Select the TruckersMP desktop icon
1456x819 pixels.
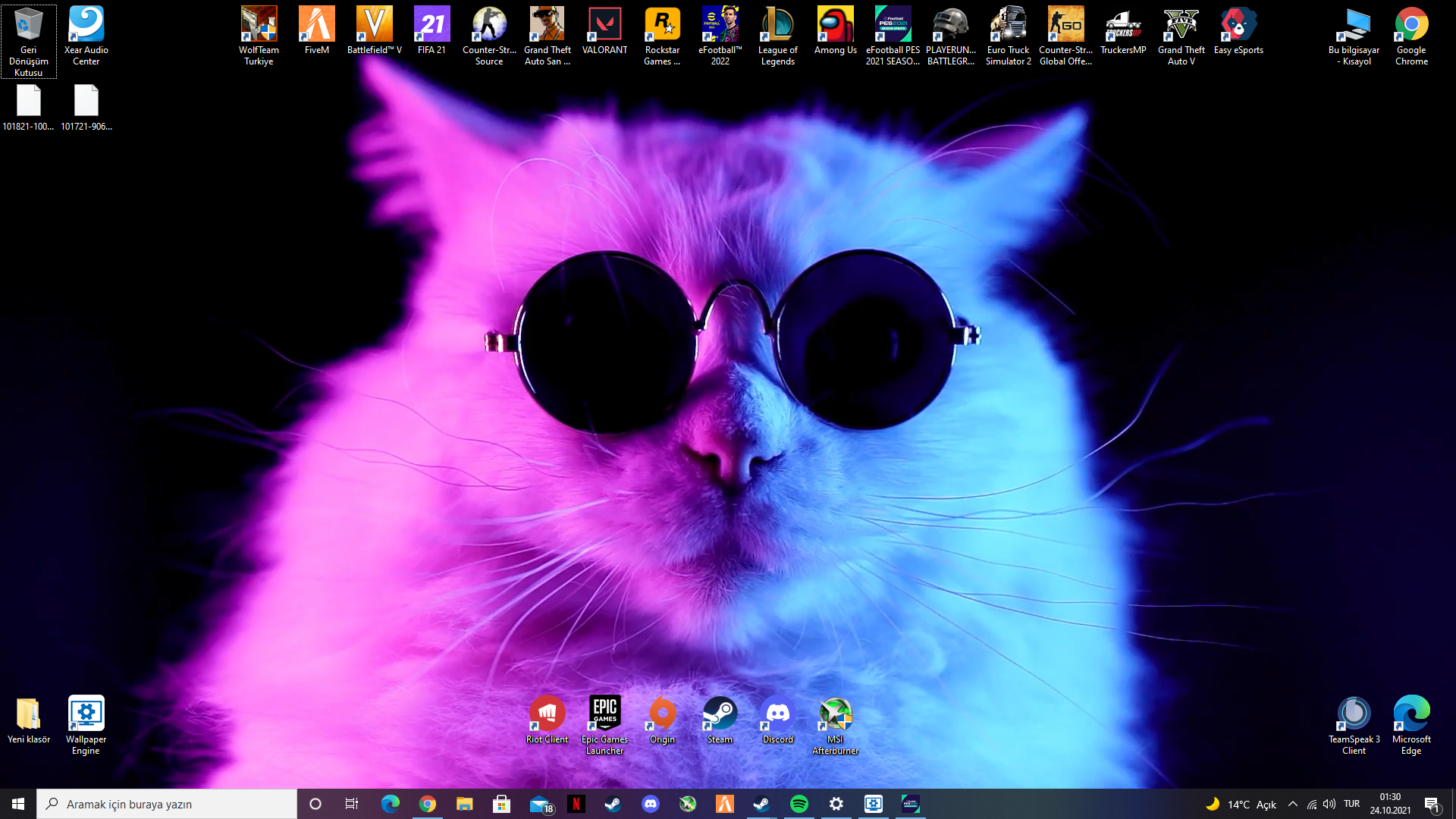click(1123, 30)
